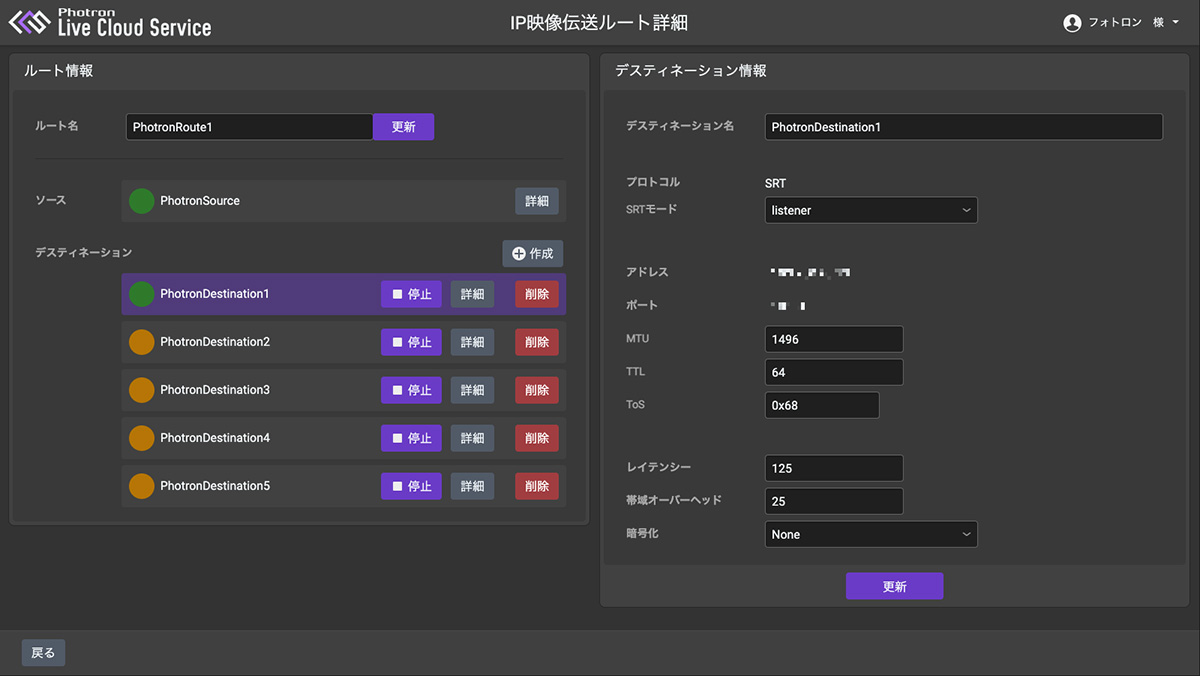
Task: Click green status circle of PhotronDestination1
Action: coord(142,294)
